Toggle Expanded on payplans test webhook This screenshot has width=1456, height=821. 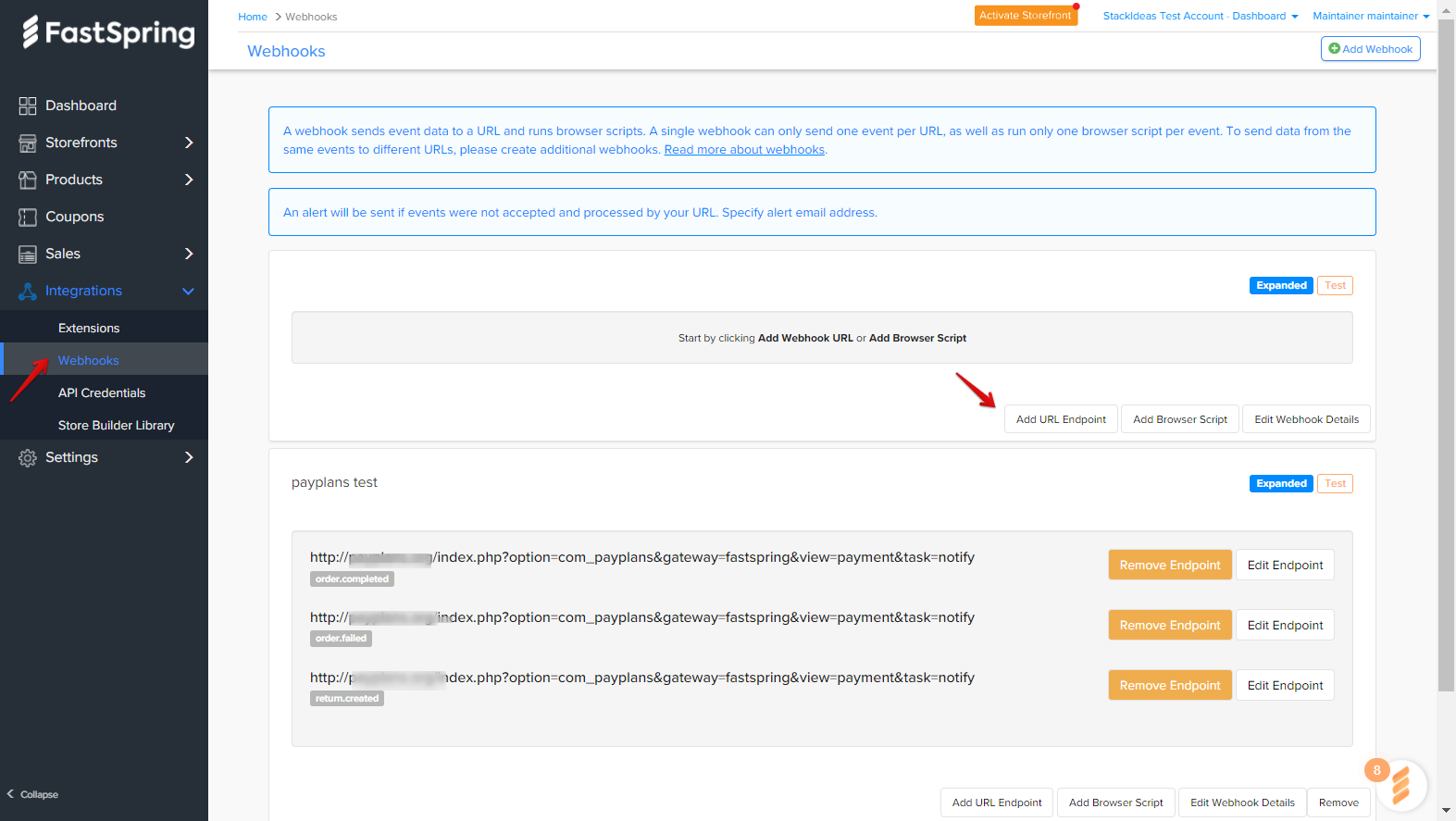(1281, 483)
